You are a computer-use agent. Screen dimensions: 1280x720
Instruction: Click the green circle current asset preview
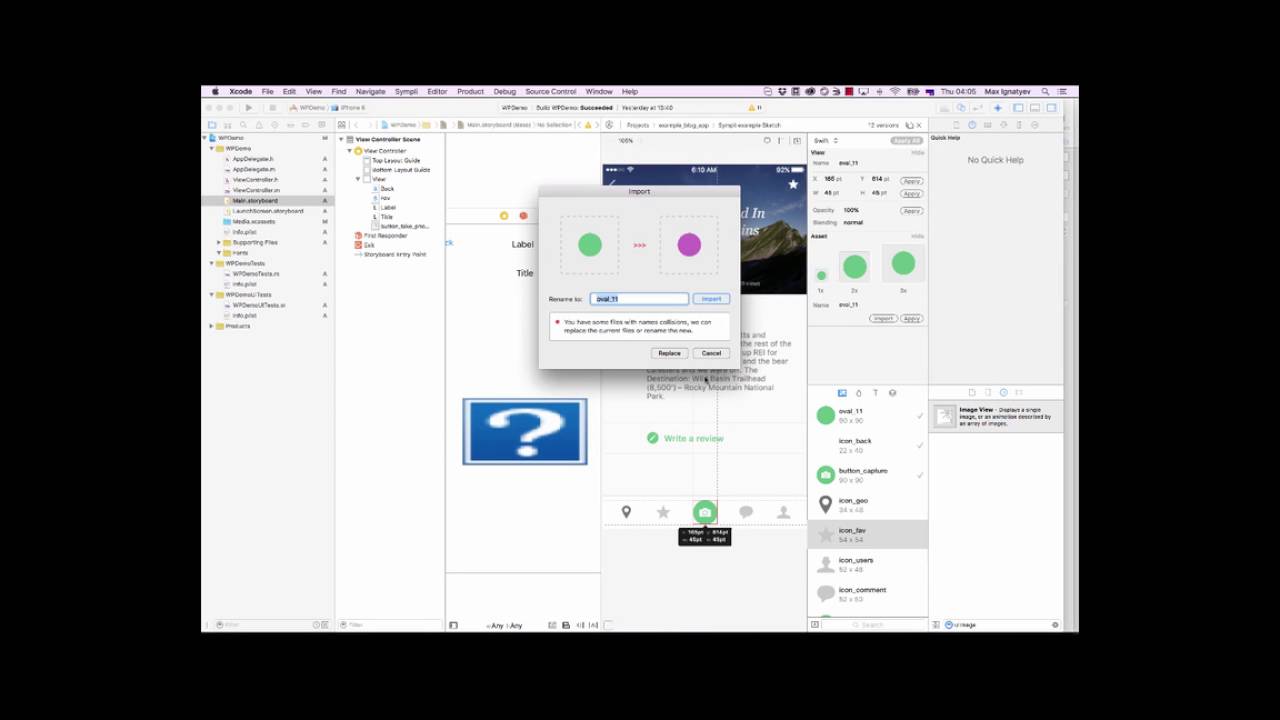(x=590, y=245)
